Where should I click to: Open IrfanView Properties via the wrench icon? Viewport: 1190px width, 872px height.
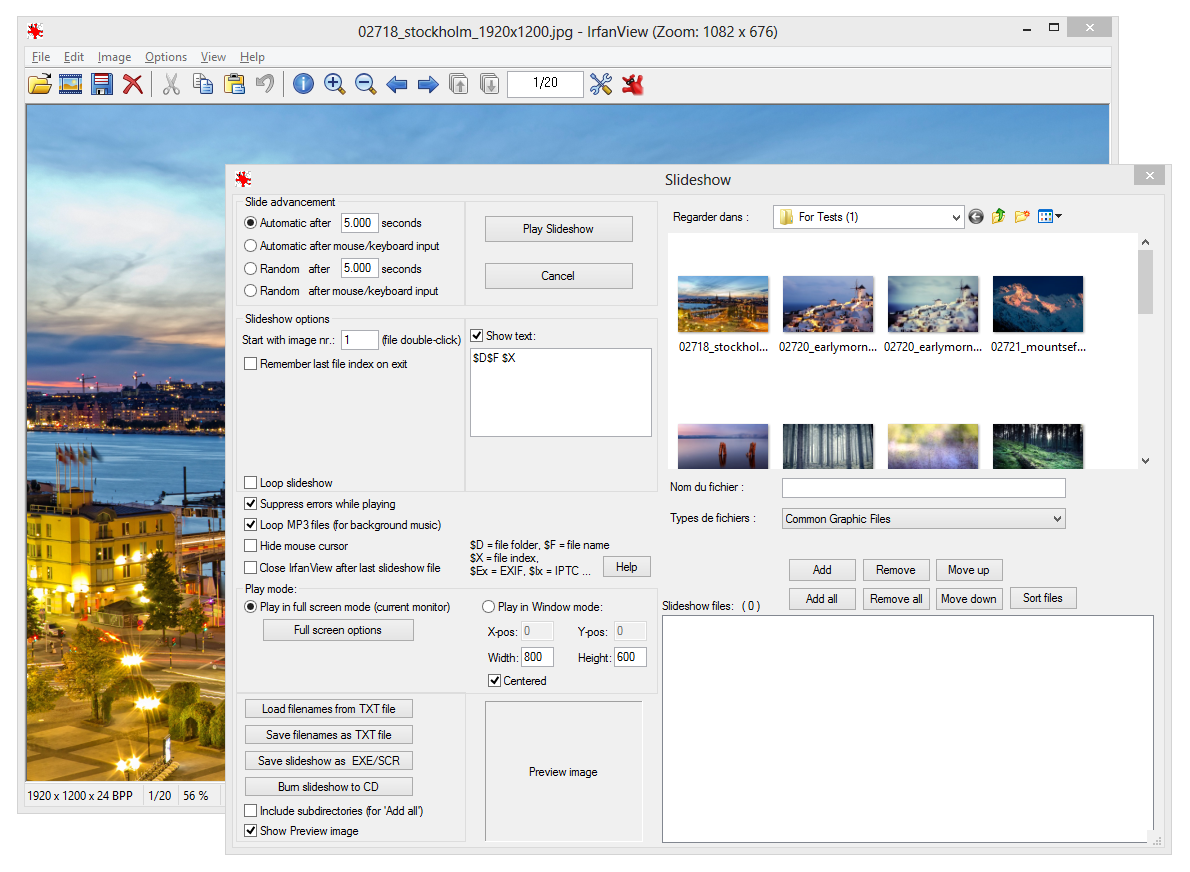pyautogui.click(x=601, y=84)
